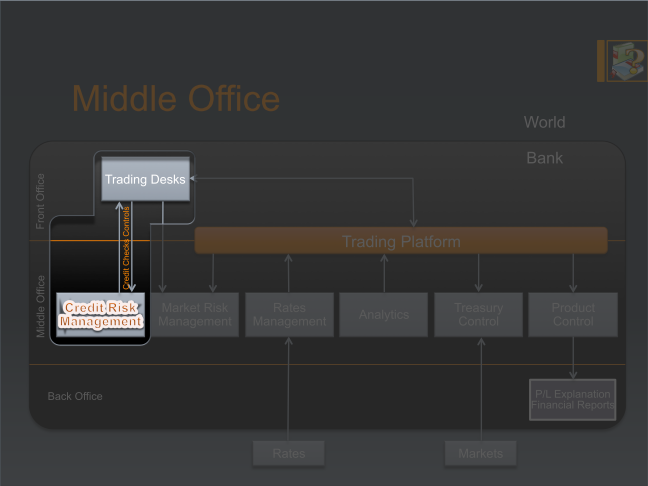
Task: Click the Bank label
Action: click(545, 158)
